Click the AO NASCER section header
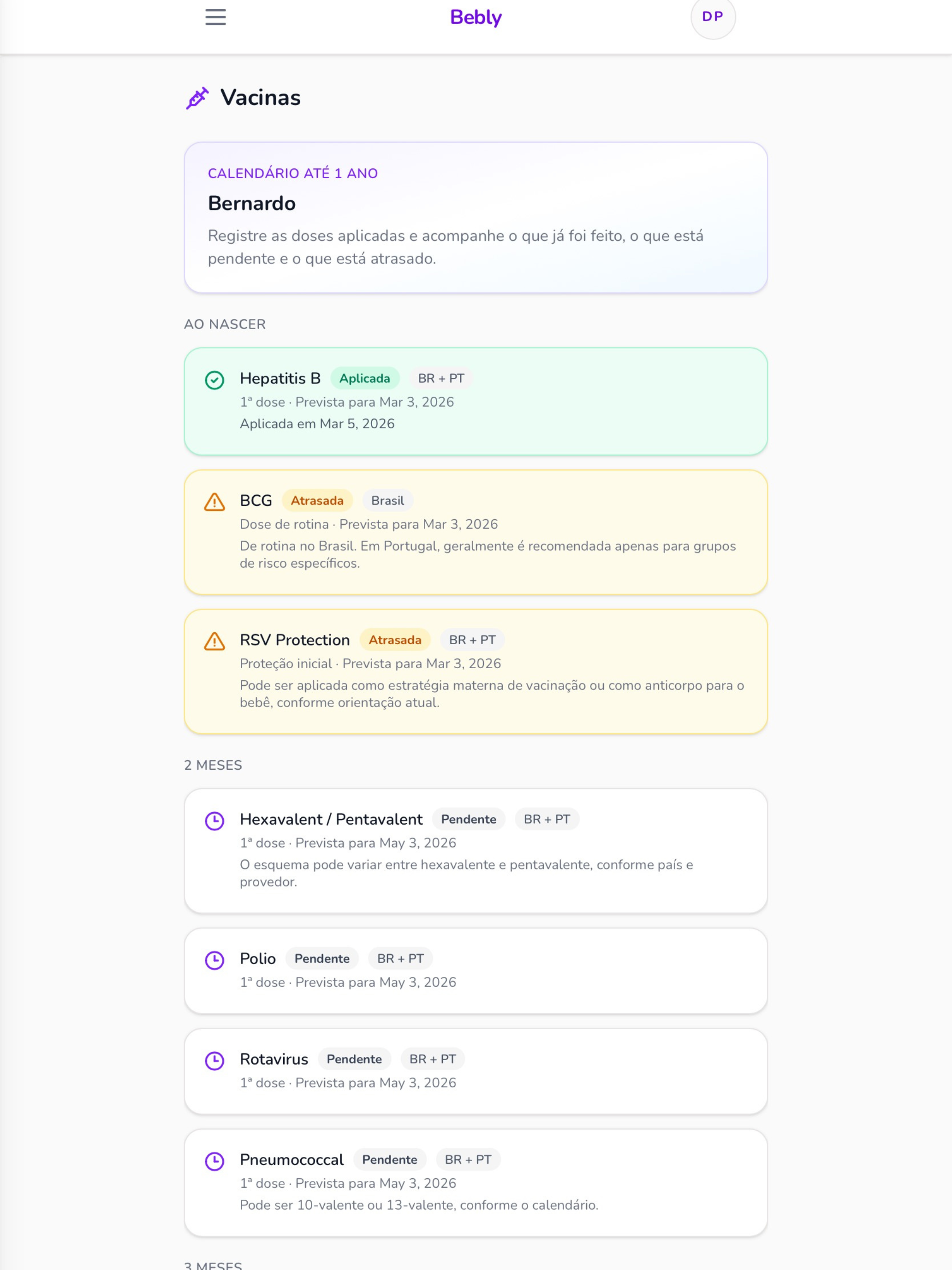The width and height of the screenshot is (952, 1270). click(225, 324)
